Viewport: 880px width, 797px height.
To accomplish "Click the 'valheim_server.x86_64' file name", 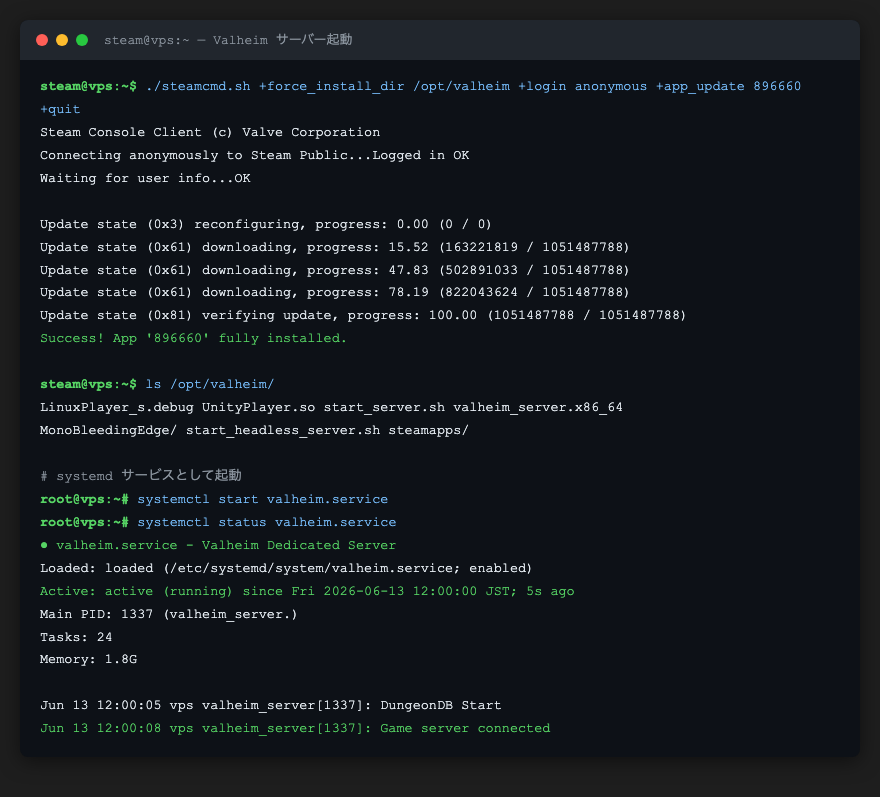I will [538, 407].
